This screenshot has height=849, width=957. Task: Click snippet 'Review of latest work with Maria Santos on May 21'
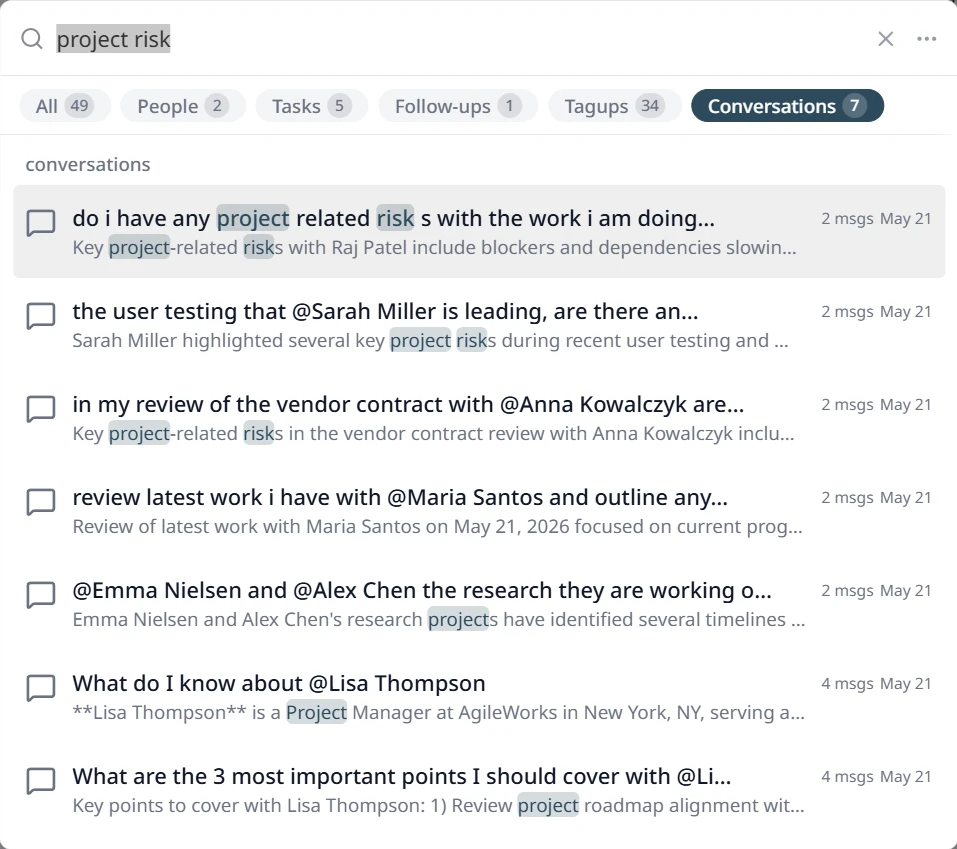click(x=437, y=526)
